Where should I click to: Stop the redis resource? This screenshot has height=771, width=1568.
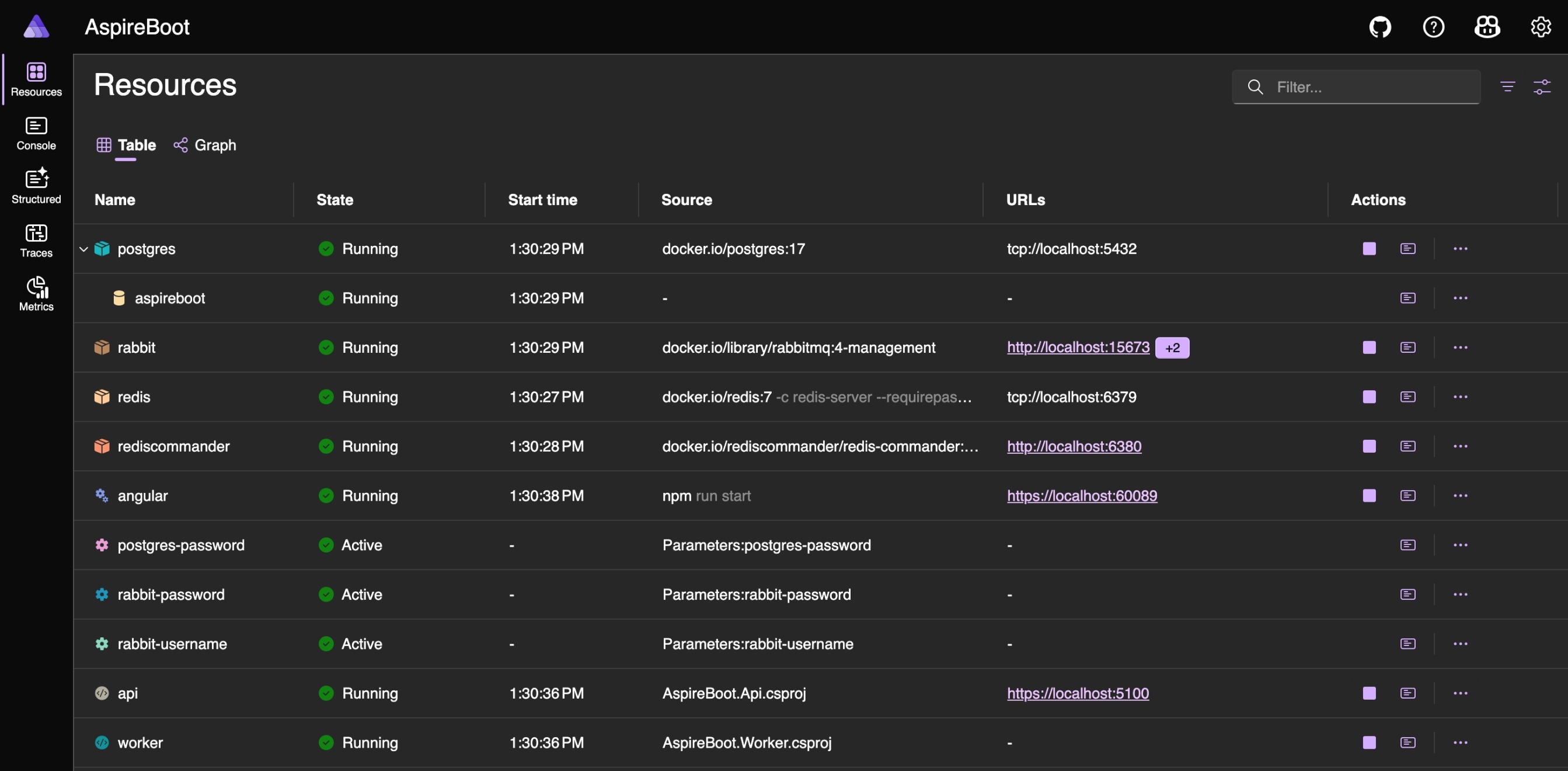1369,397
